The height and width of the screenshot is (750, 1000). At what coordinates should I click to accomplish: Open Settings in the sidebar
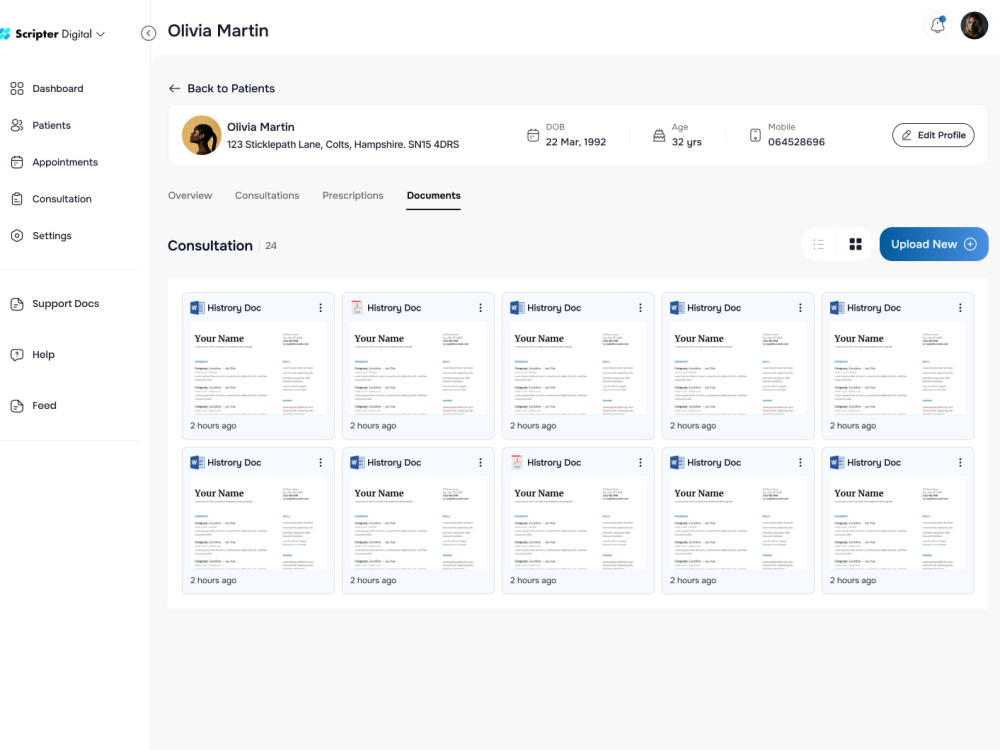(41, 235)
